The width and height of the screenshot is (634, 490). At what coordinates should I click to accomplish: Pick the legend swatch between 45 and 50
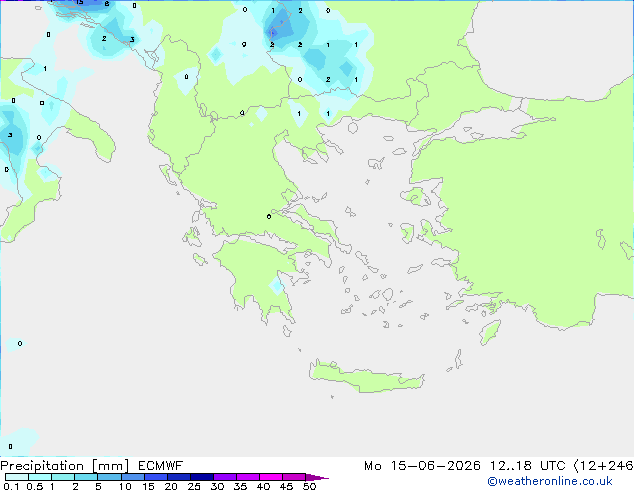tap(294, 477)
